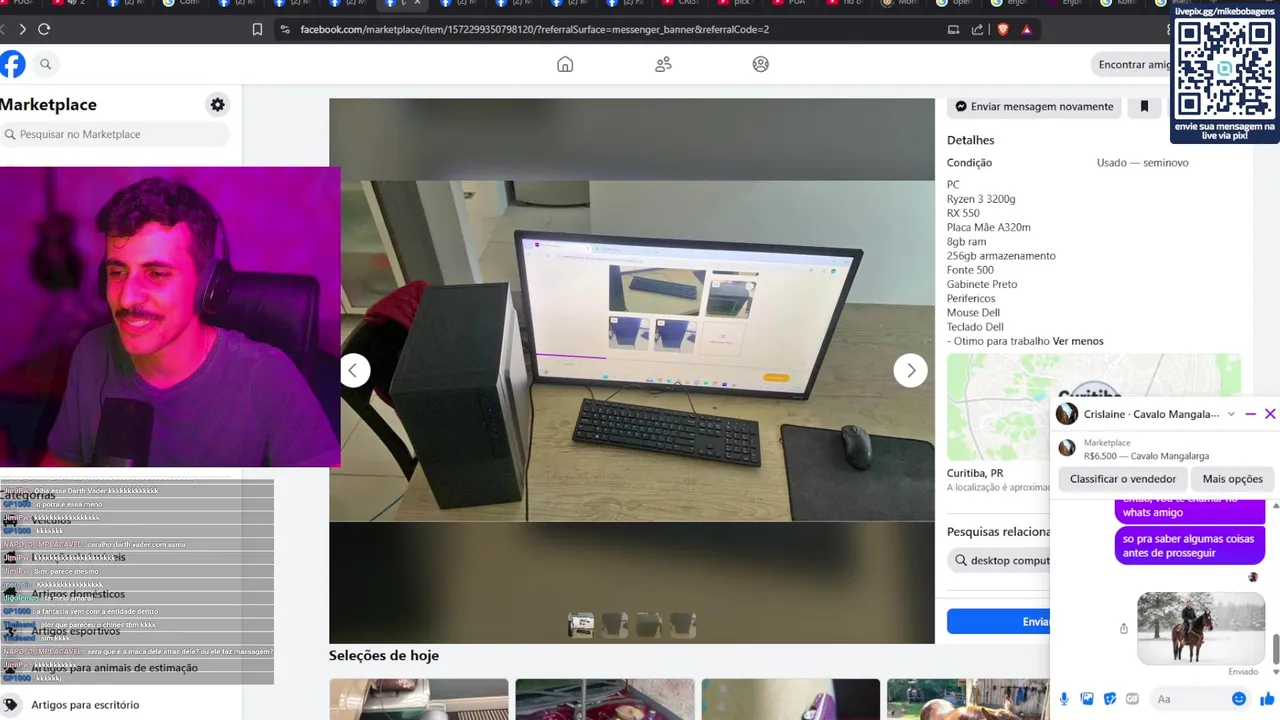This screenshot has width=1280, height=720.
Task: Click Classificar o vendedor button
Action: [x=1123, y=479]
